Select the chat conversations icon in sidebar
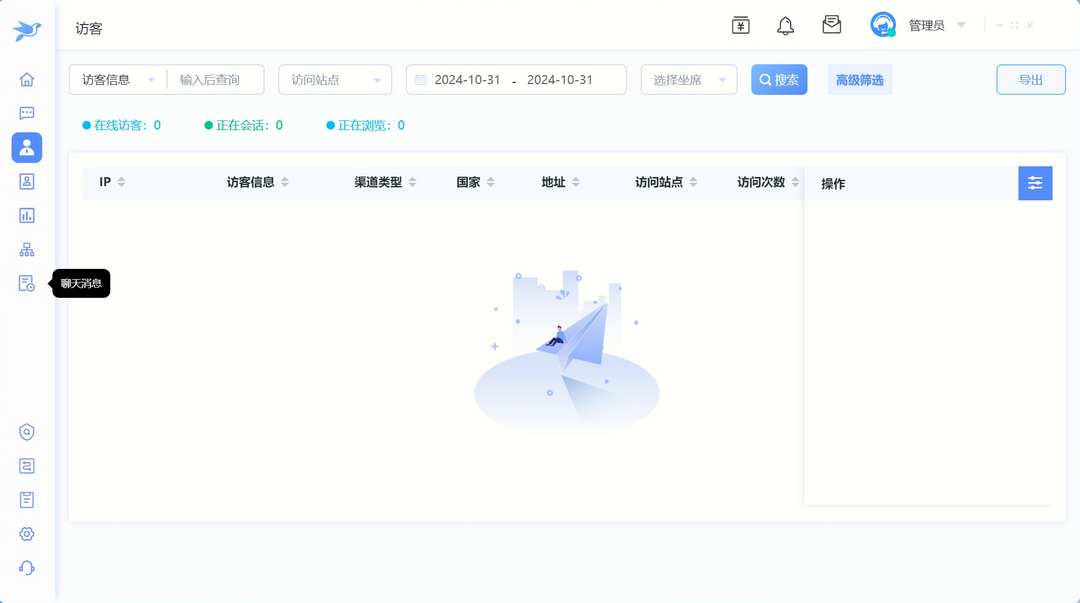The height and width of the screenshot is (603, 1080). point(26,112)
